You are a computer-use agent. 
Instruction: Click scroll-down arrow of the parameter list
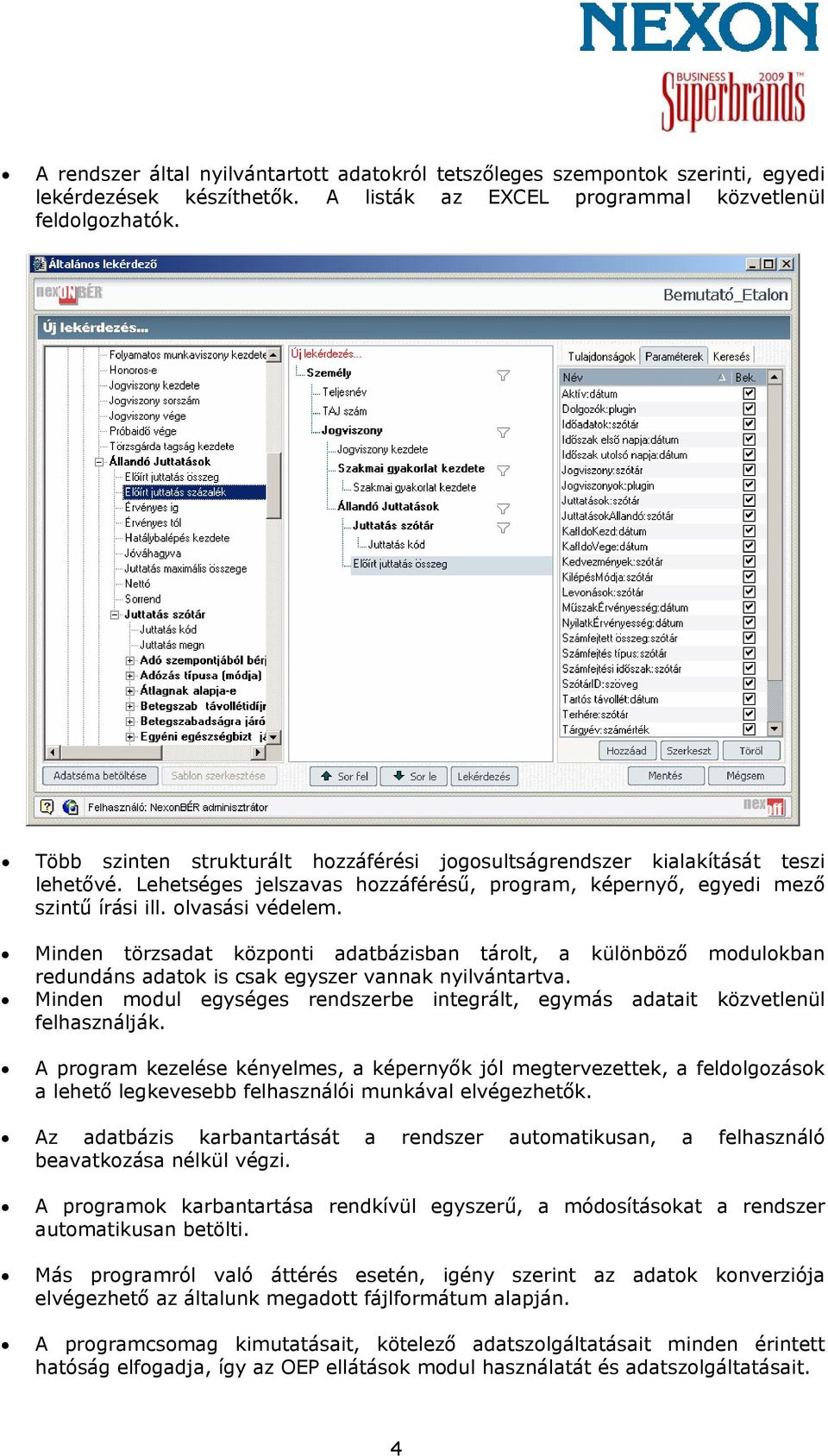[x=775, y=728]
